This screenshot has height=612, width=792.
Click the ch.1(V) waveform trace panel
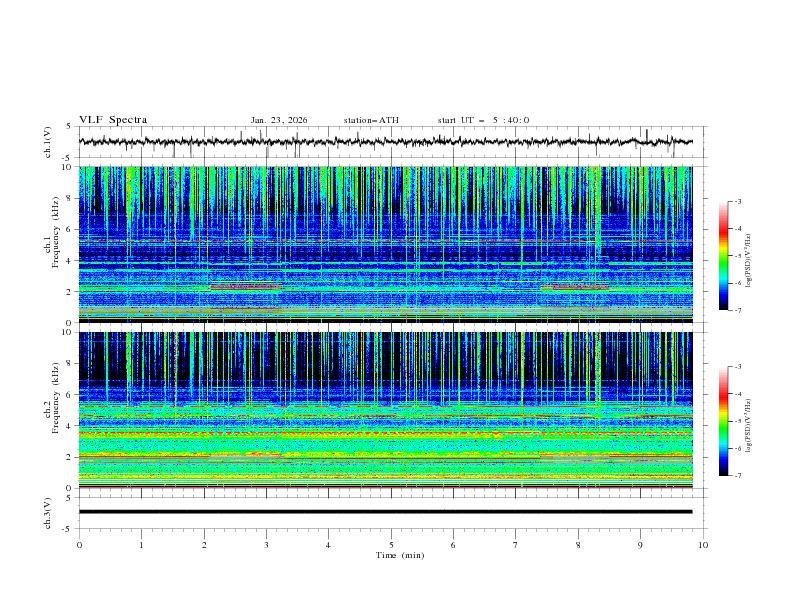390,142
